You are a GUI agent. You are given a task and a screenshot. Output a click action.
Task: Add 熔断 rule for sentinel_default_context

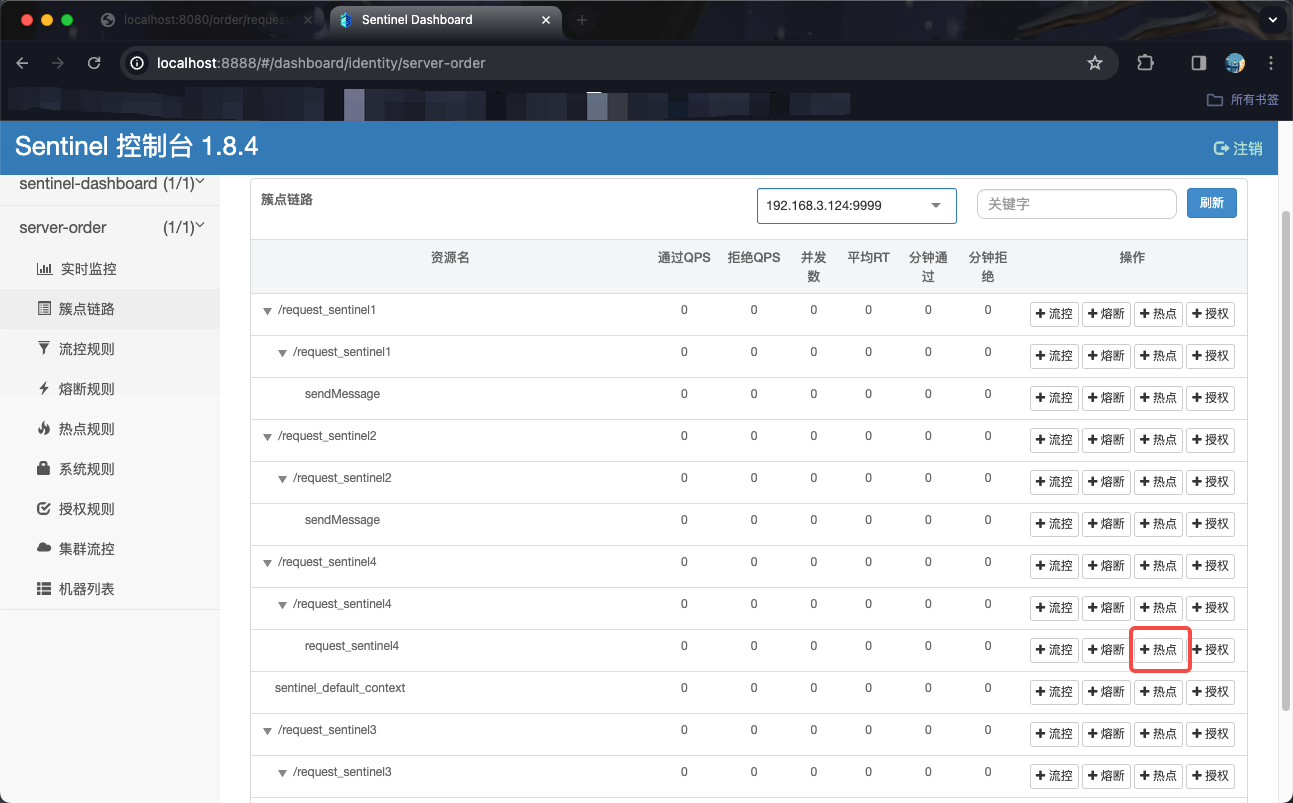[x=1106, y=692]
